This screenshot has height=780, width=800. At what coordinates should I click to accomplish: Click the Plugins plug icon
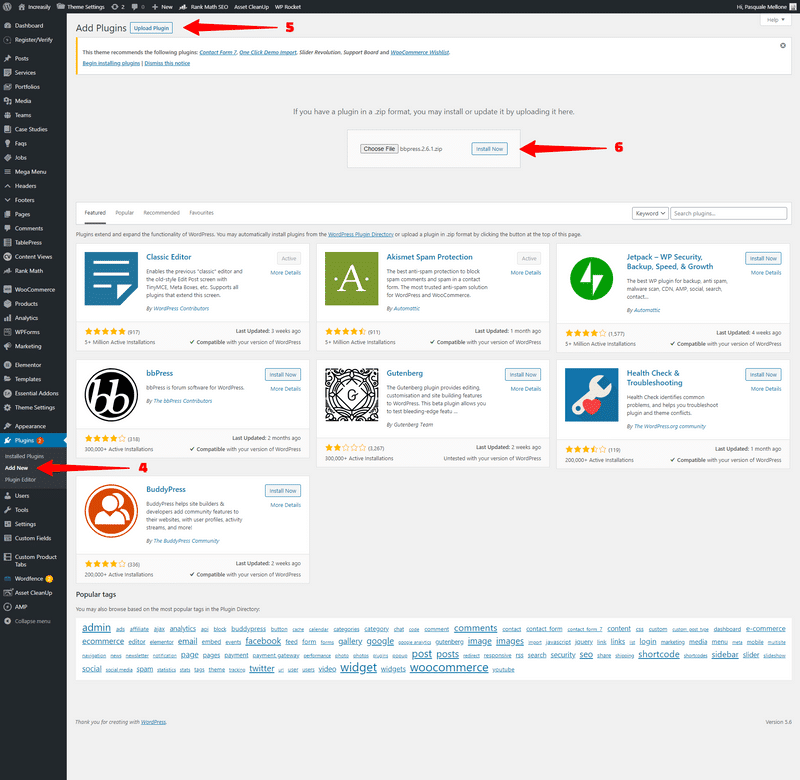[7, 440]
